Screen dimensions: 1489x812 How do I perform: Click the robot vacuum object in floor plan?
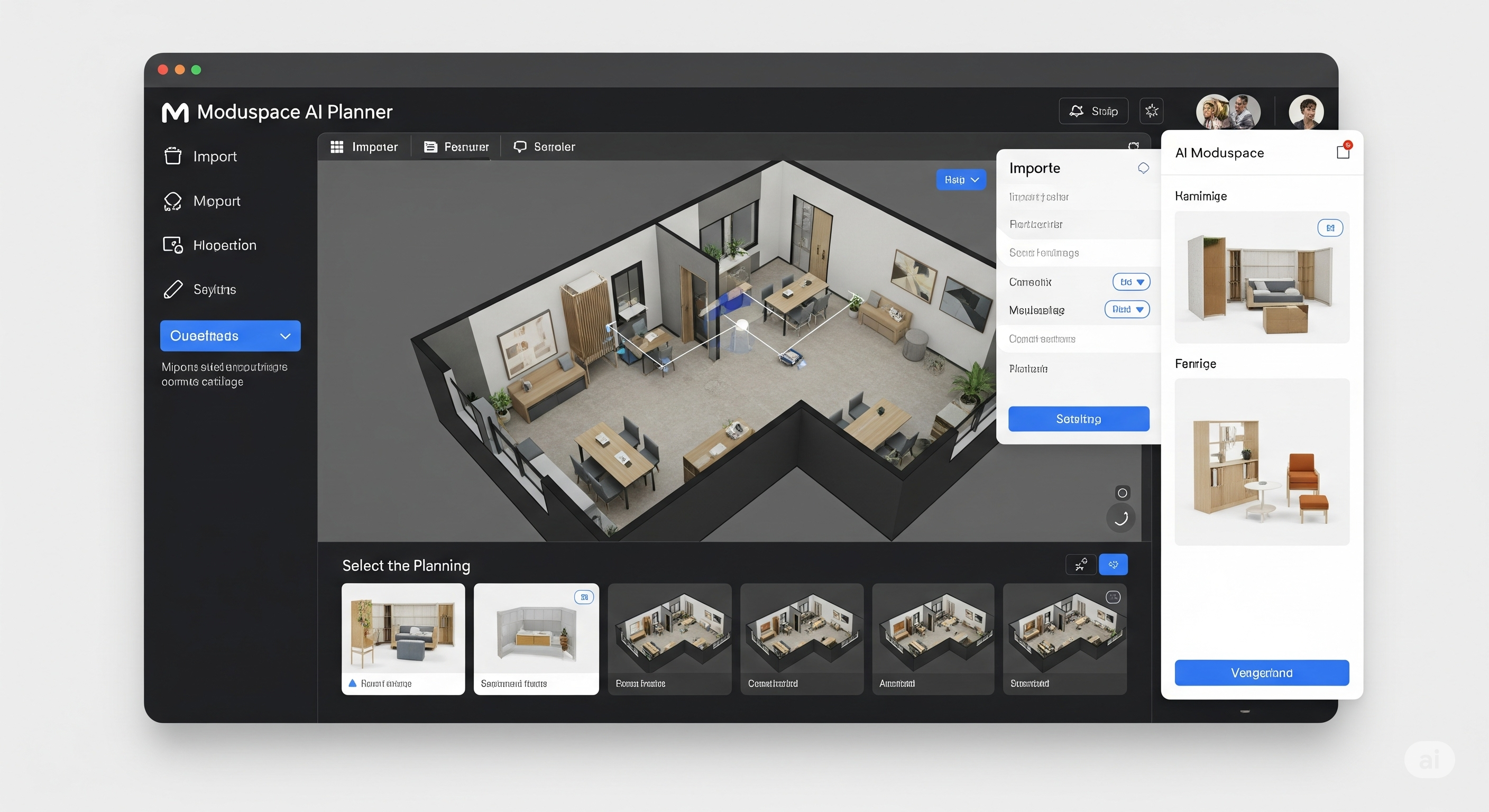[x=792, y=357]
